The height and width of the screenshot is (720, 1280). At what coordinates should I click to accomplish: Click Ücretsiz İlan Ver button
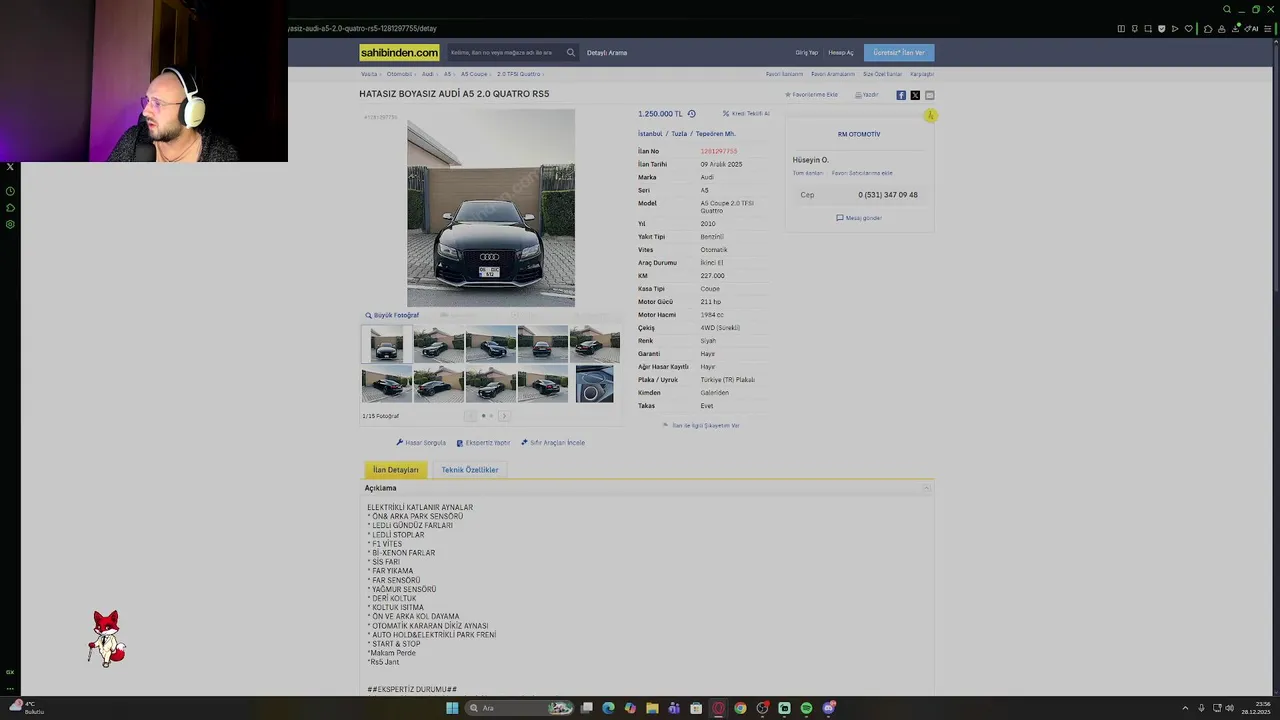899,52
